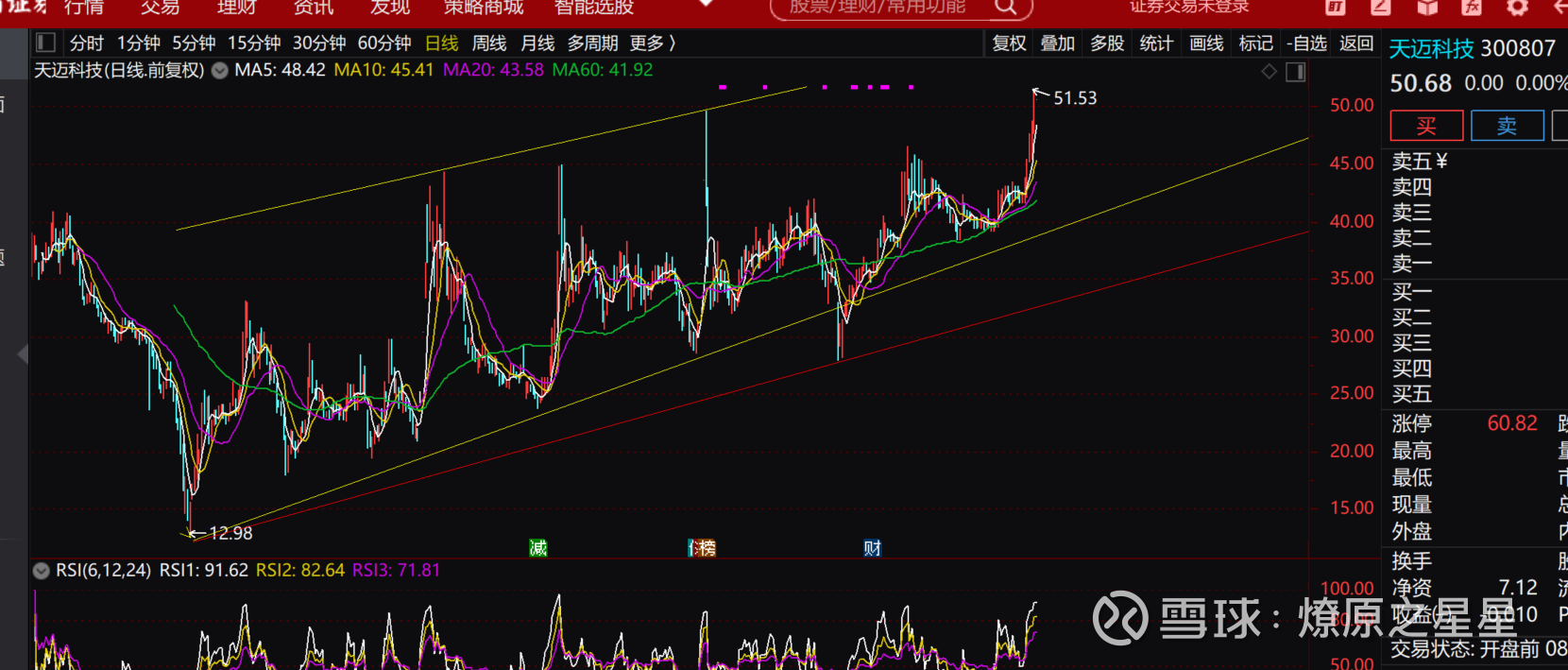Collapse the left side panel arrow
1568x670 pixels.
pos(23,354)
